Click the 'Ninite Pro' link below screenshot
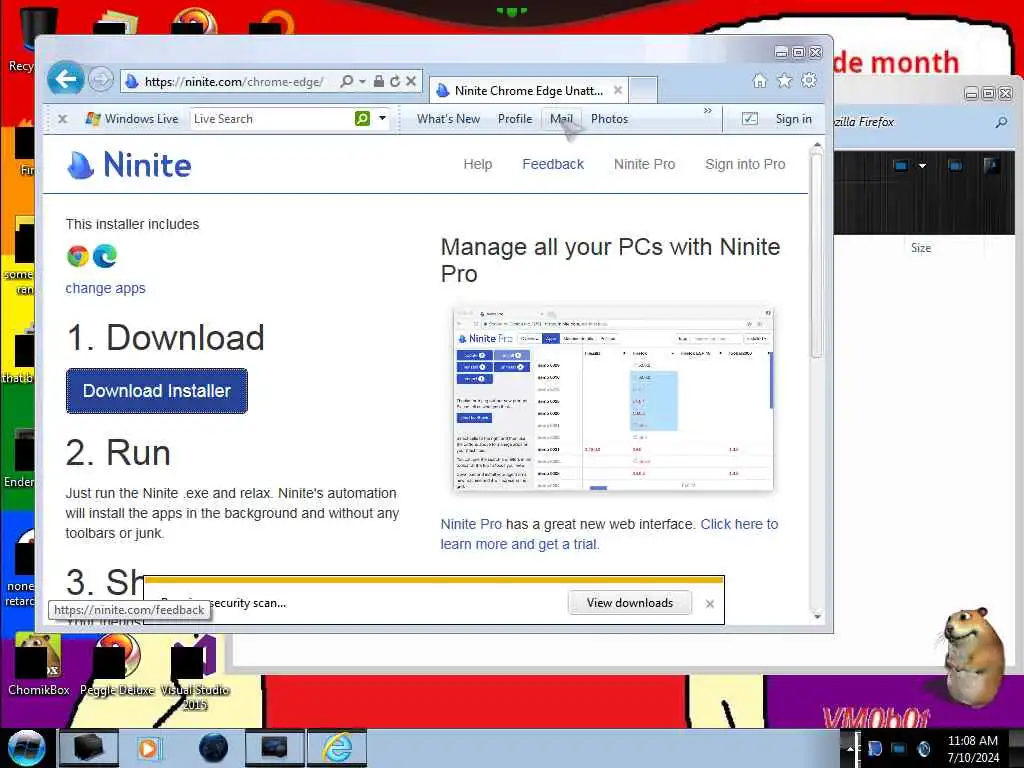 pyautogui.click(x=471, y=524)
